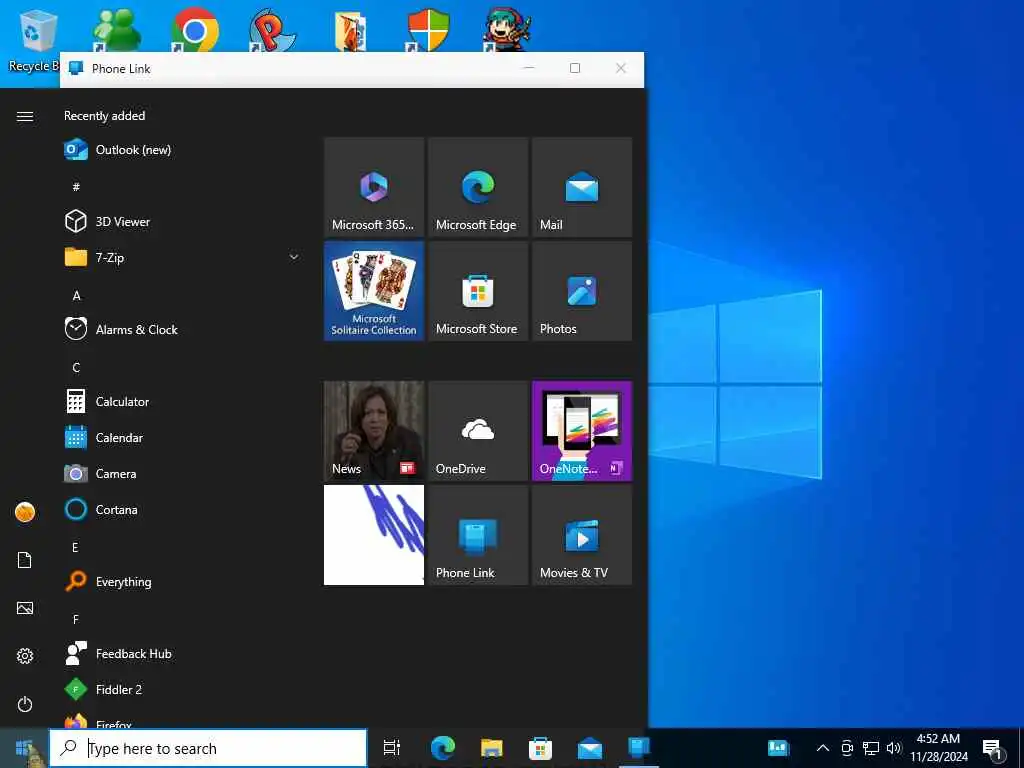Screen dimensions: 1024x768
Task: Jump to the '#' letter group header
Action: [x=76, y=187]
